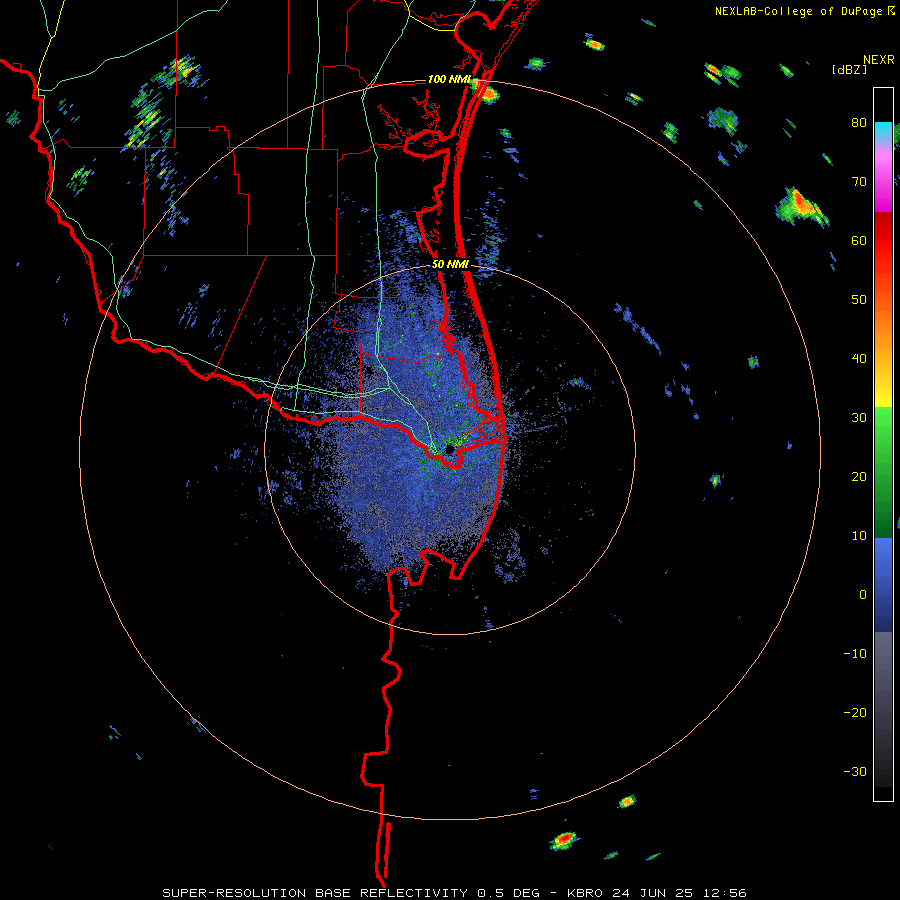Click the -30 value on the dBZ scale
Viewport: 900px width, 900px height.
[x=855, y=771]
